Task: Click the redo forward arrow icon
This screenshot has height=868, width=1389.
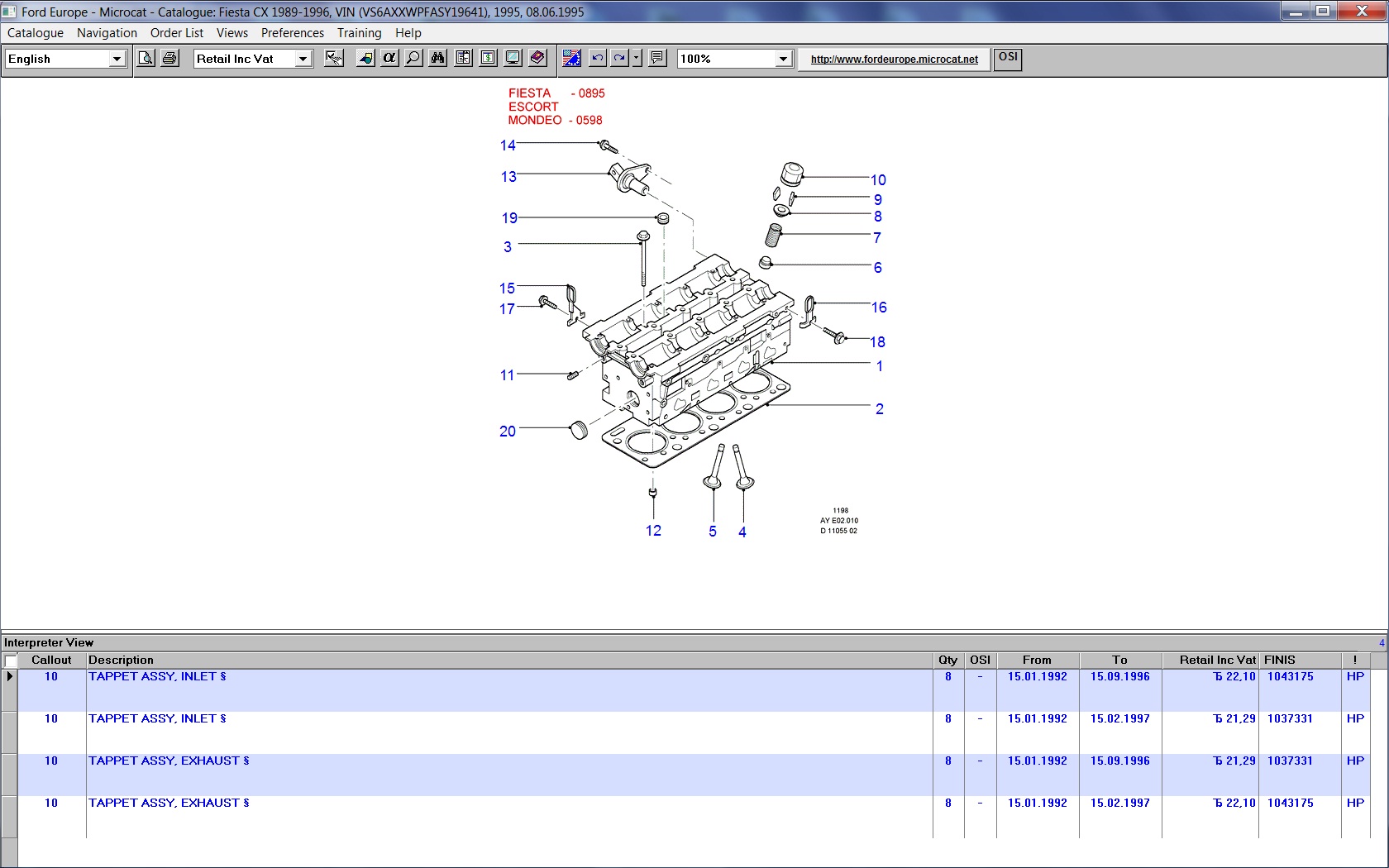Action: click(619, 58)
